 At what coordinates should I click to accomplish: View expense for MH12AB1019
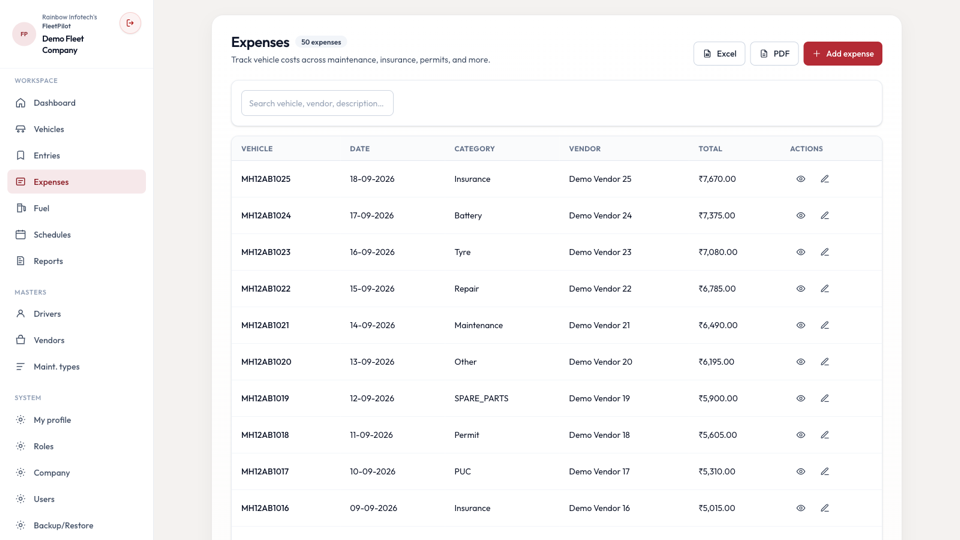point(800,399)
